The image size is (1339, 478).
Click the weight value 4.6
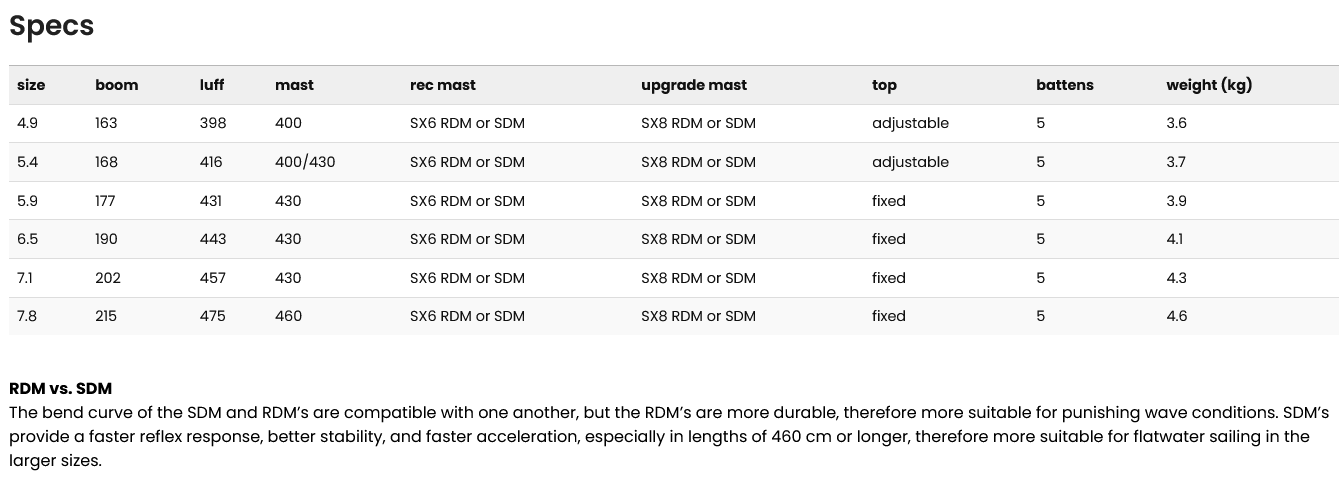pyautogui.click(x=1176, y=316)
